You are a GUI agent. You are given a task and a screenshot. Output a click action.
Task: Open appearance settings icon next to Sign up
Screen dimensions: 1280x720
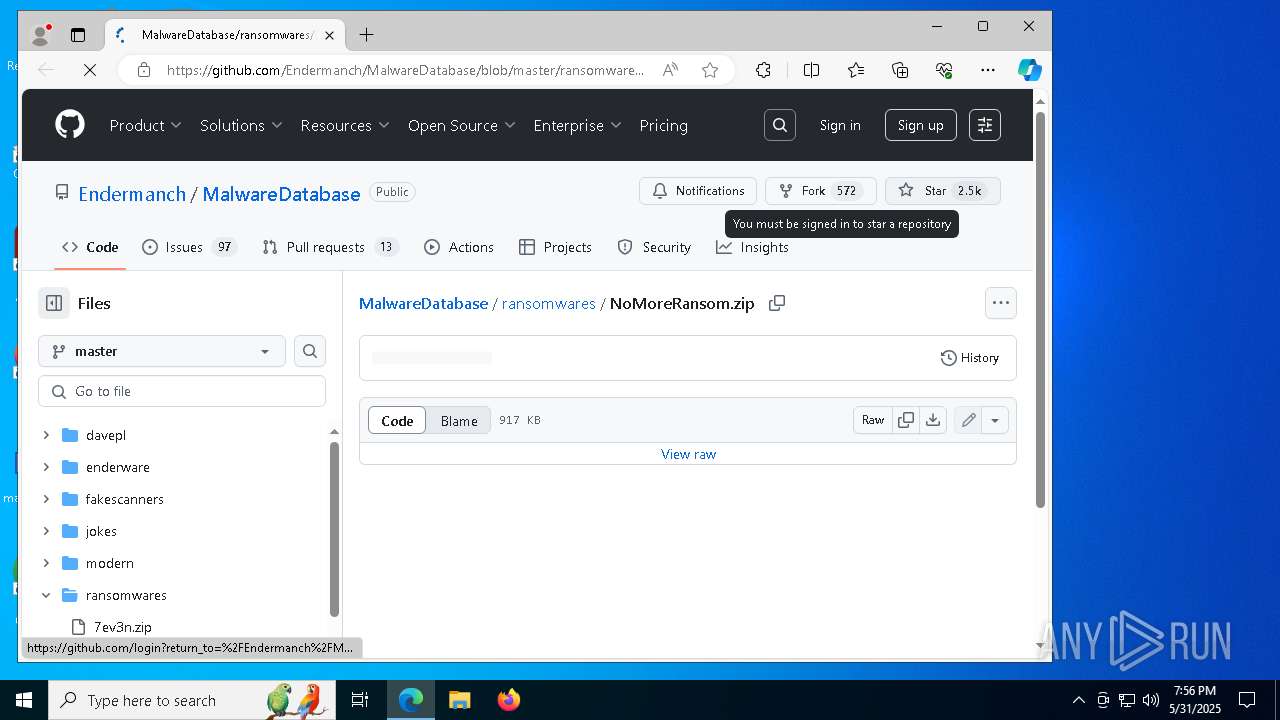tap(985, 125)
